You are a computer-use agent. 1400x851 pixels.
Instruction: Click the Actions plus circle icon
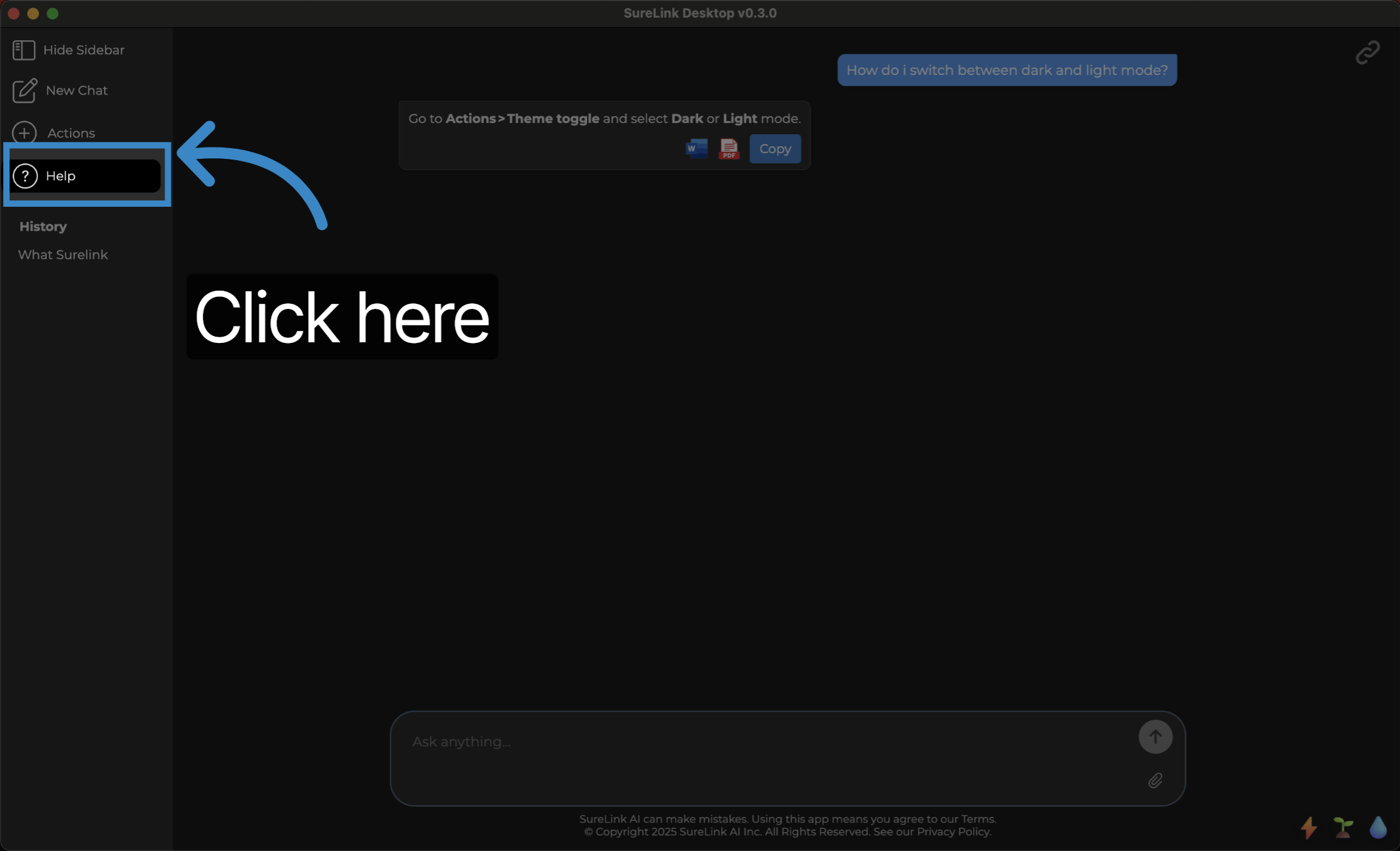pyautogui.click(x=24, y=133)
